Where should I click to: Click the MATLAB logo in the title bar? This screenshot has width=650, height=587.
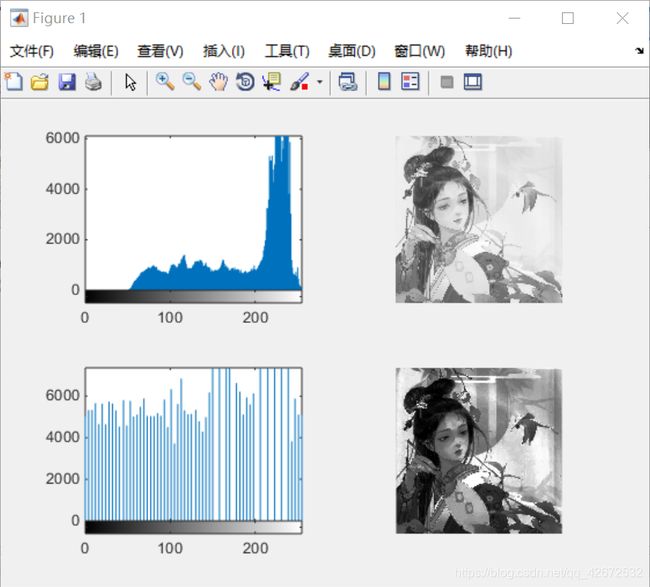click(19, 18)
